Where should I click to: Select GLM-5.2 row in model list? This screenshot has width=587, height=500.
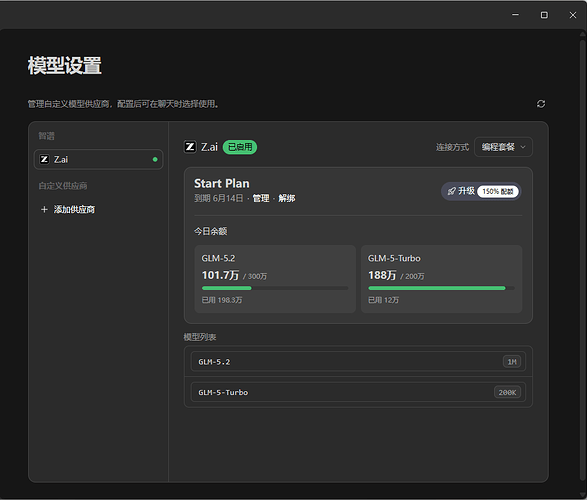pos(358,362)
